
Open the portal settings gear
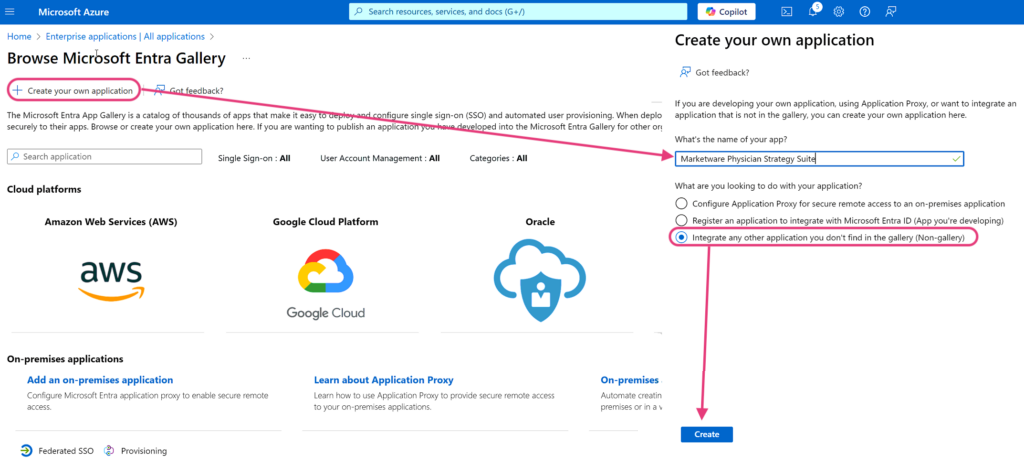coord(839,12)
